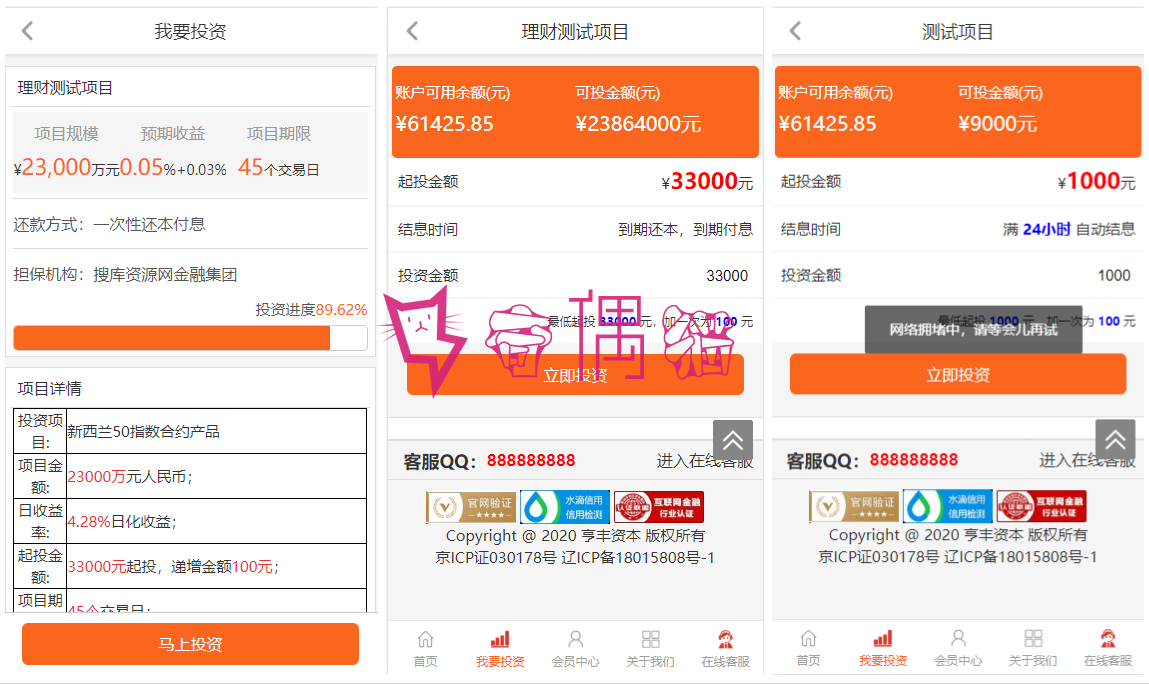The width and height of the screenshot is (1149, 684).
Task: Click QQ number 888888888 in 理财测试项目 screen
Action: tap(531, 460)
